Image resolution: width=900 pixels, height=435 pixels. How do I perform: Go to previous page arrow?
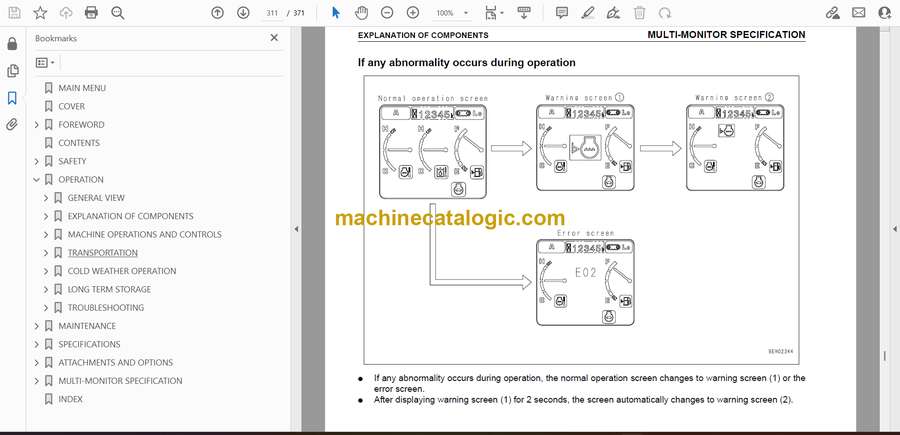218,13
